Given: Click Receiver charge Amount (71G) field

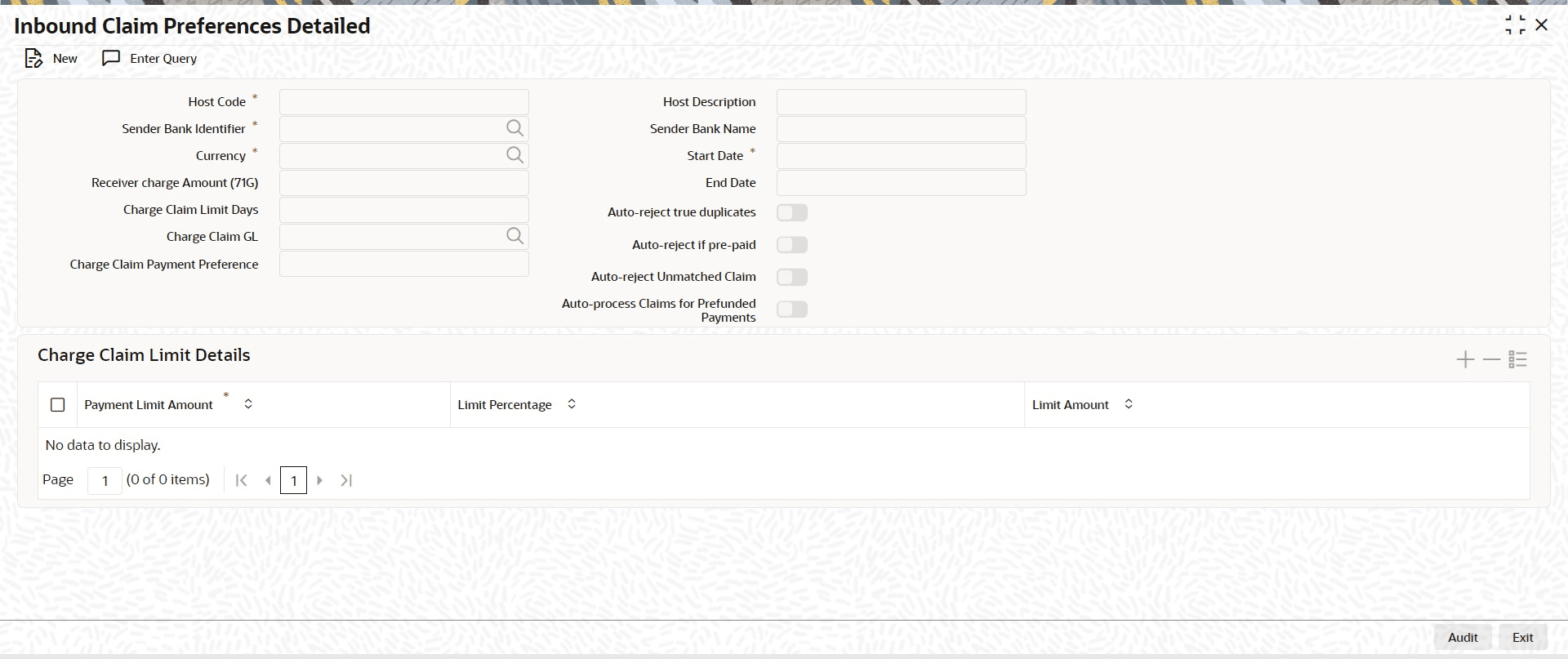Looking at the screenshot, I should point(404,183).
